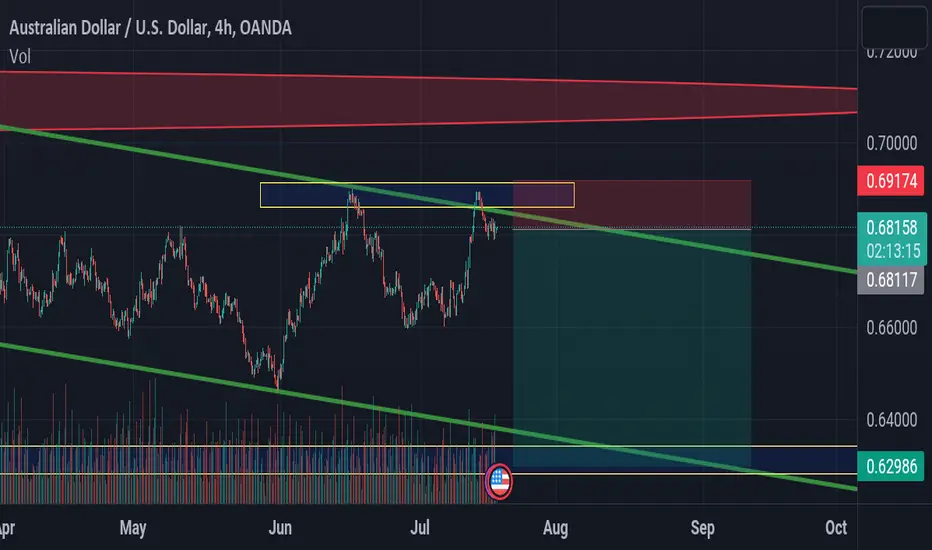This screenshot has height=550, width=932.
Task: Select the gray 0.68117 price label
Action: tap(892, 279)
